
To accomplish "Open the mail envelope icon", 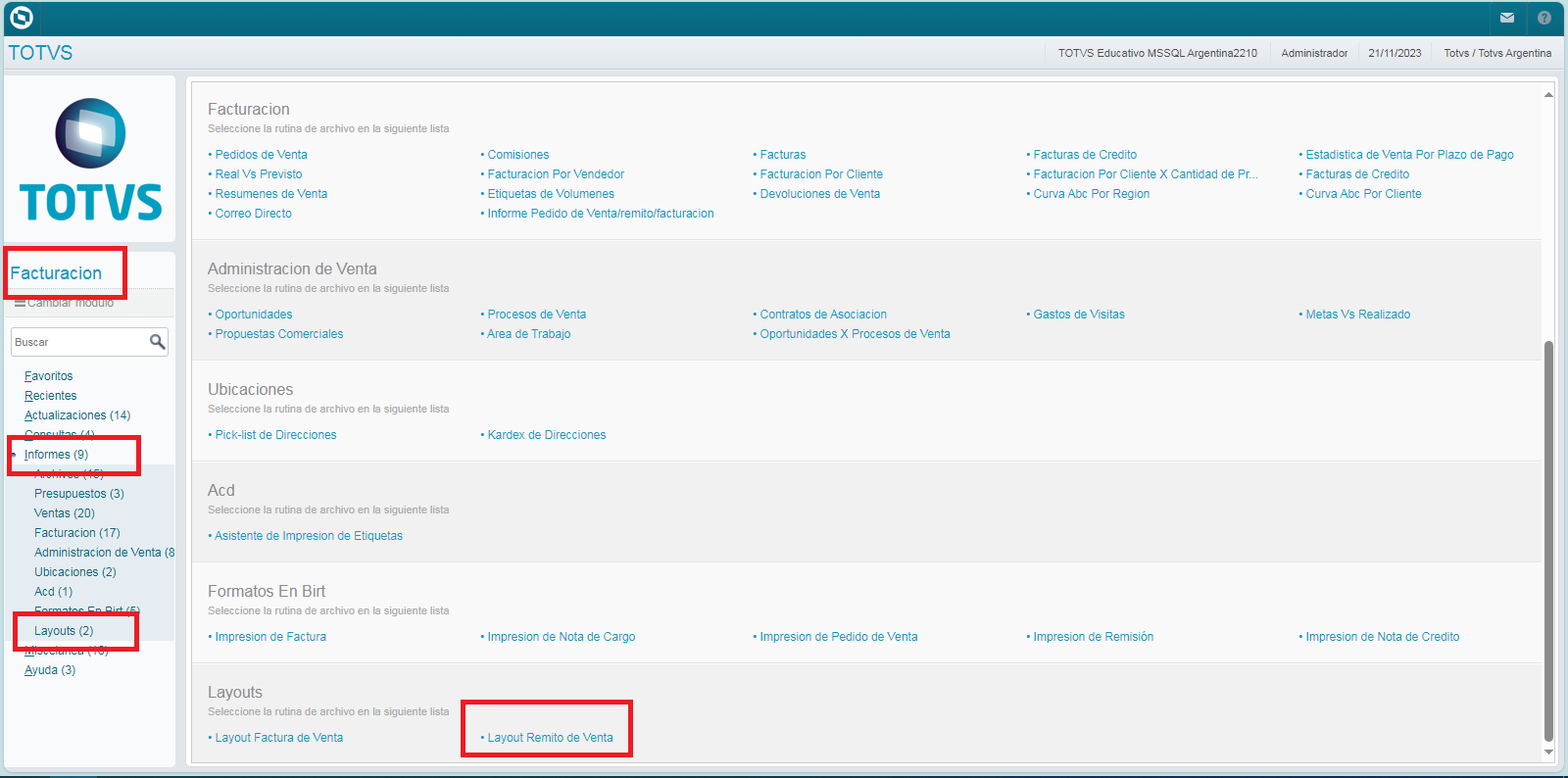I will [1507, 18].
